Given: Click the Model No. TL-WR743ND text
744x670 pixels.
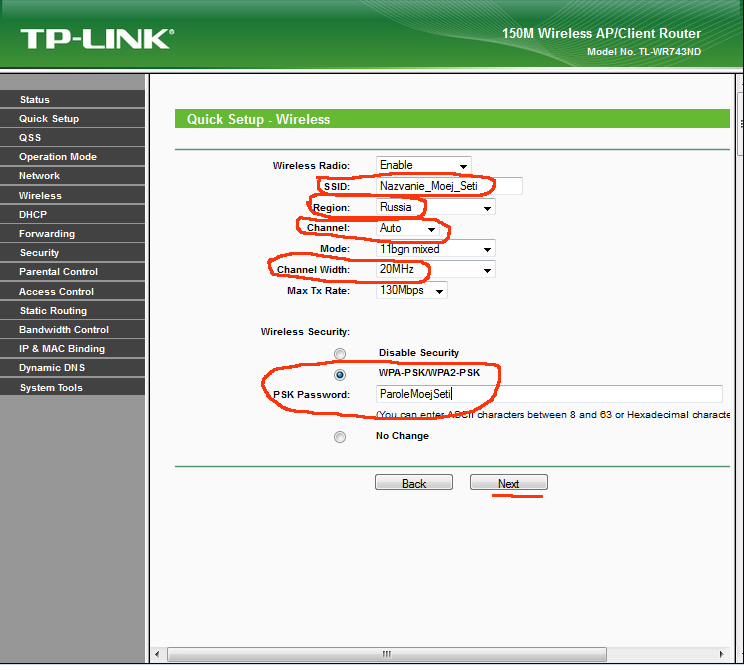Looking at the screenshot, I should [x=644, y=52].
